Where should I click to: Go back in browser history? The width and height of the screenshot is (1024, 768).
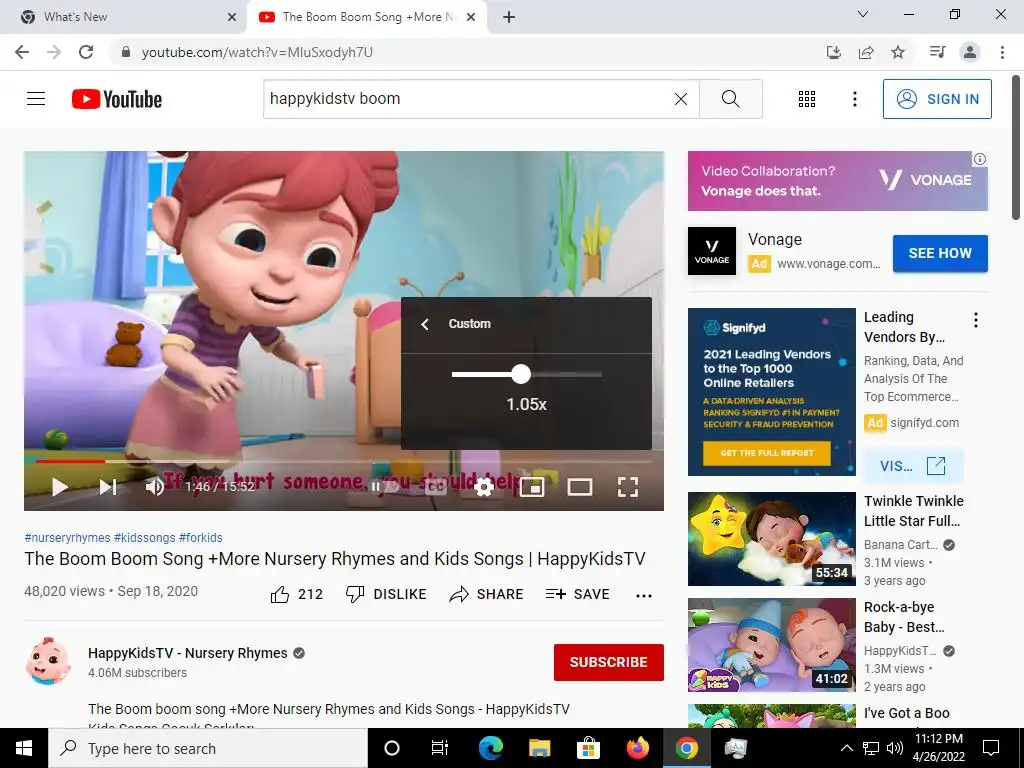coord(22,52)
